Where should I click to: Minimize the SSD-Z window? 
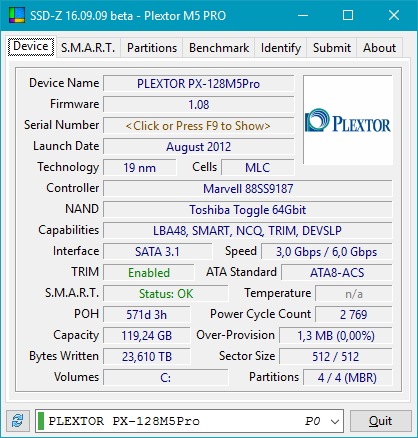(x=303, y=15)
